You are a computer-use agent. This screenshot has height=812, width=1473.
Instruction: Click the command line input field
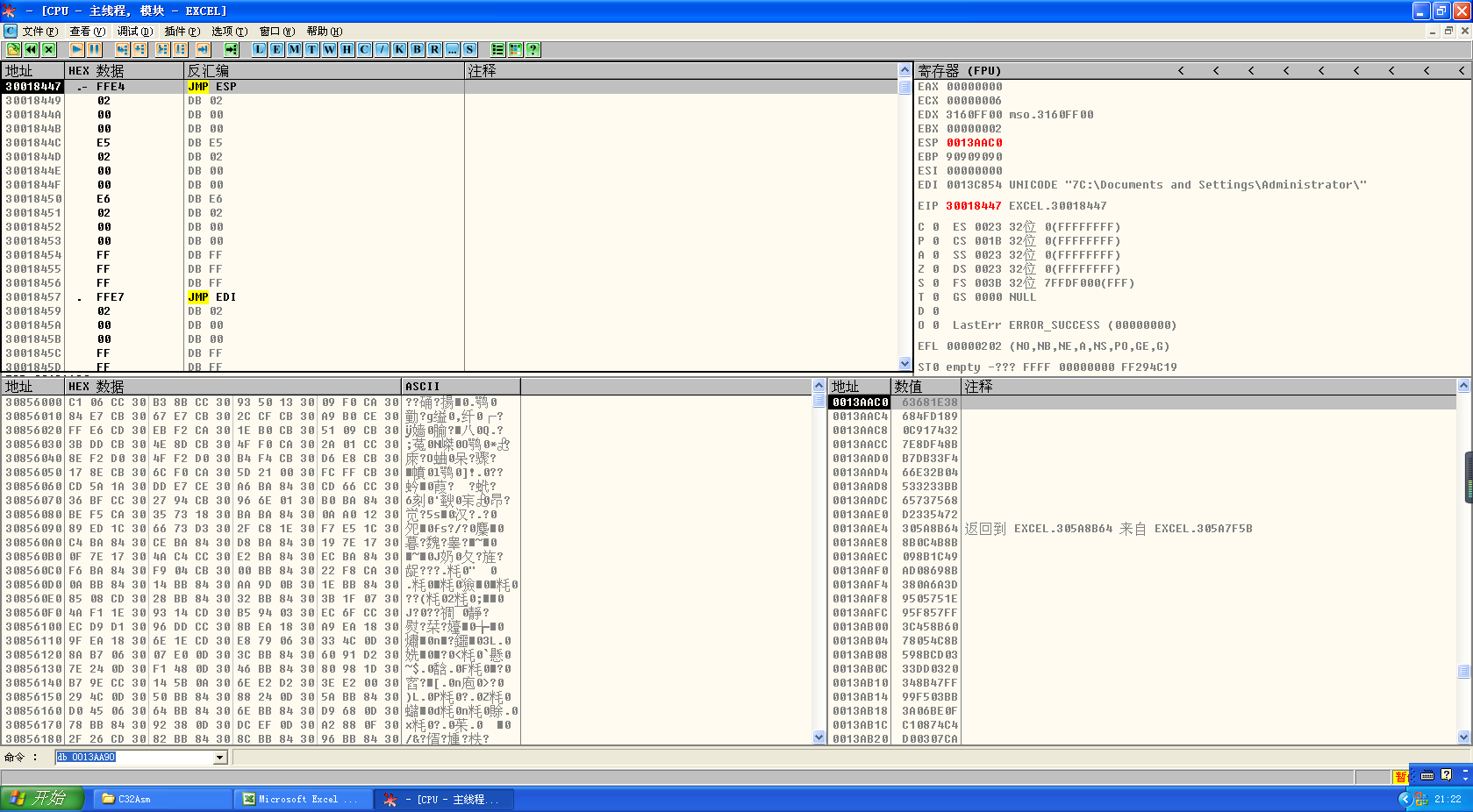coord(134,758)
